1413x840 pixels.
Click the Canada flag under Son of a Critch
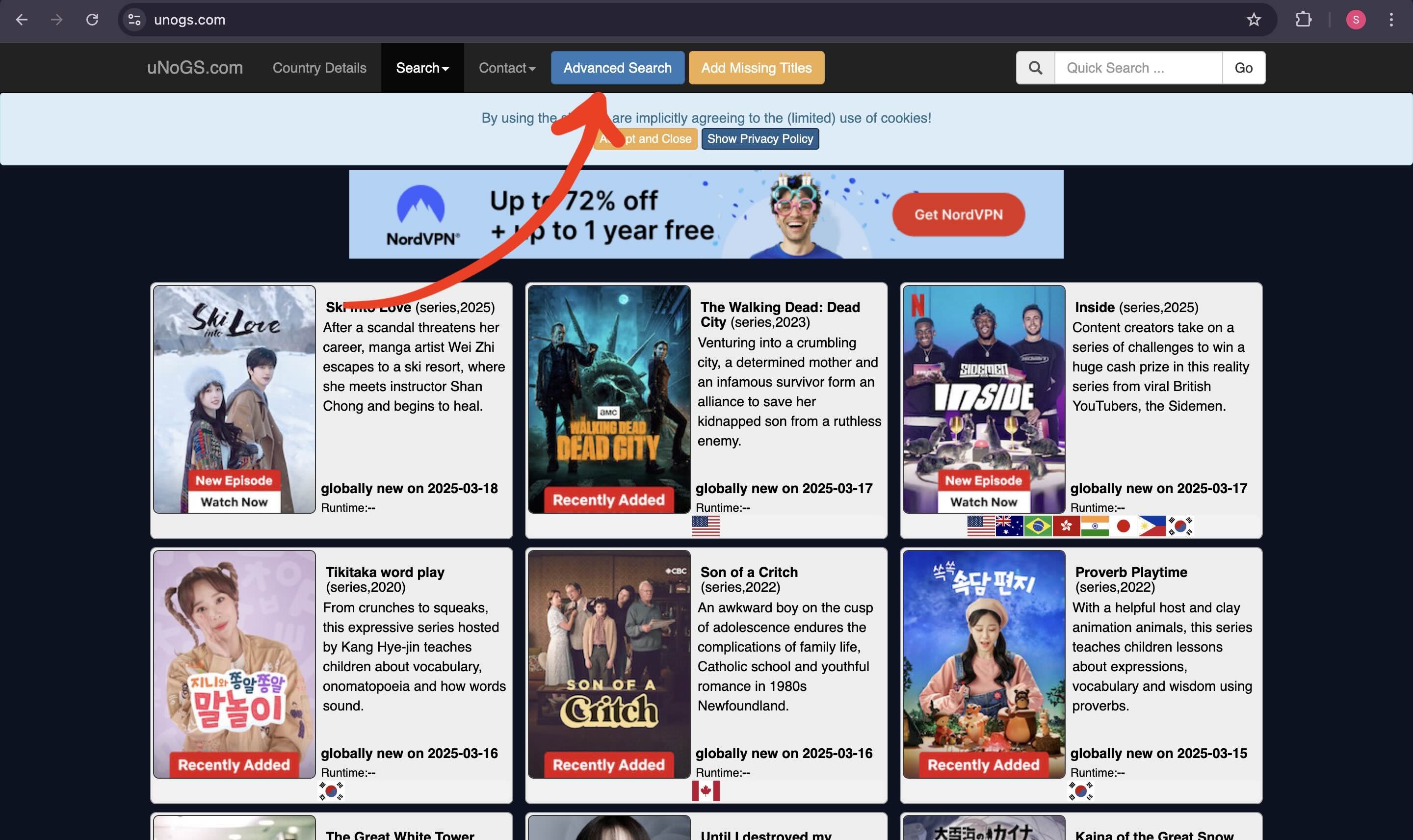click(x=705, y=791)
